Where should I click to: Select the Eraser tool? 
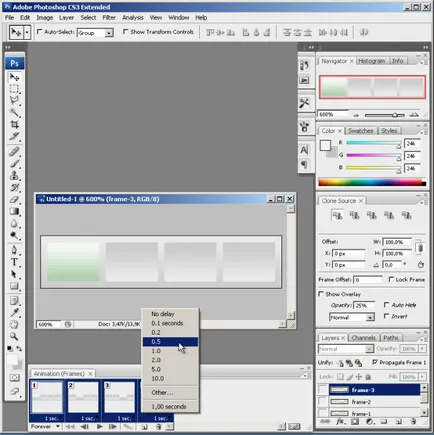[14, 200]
